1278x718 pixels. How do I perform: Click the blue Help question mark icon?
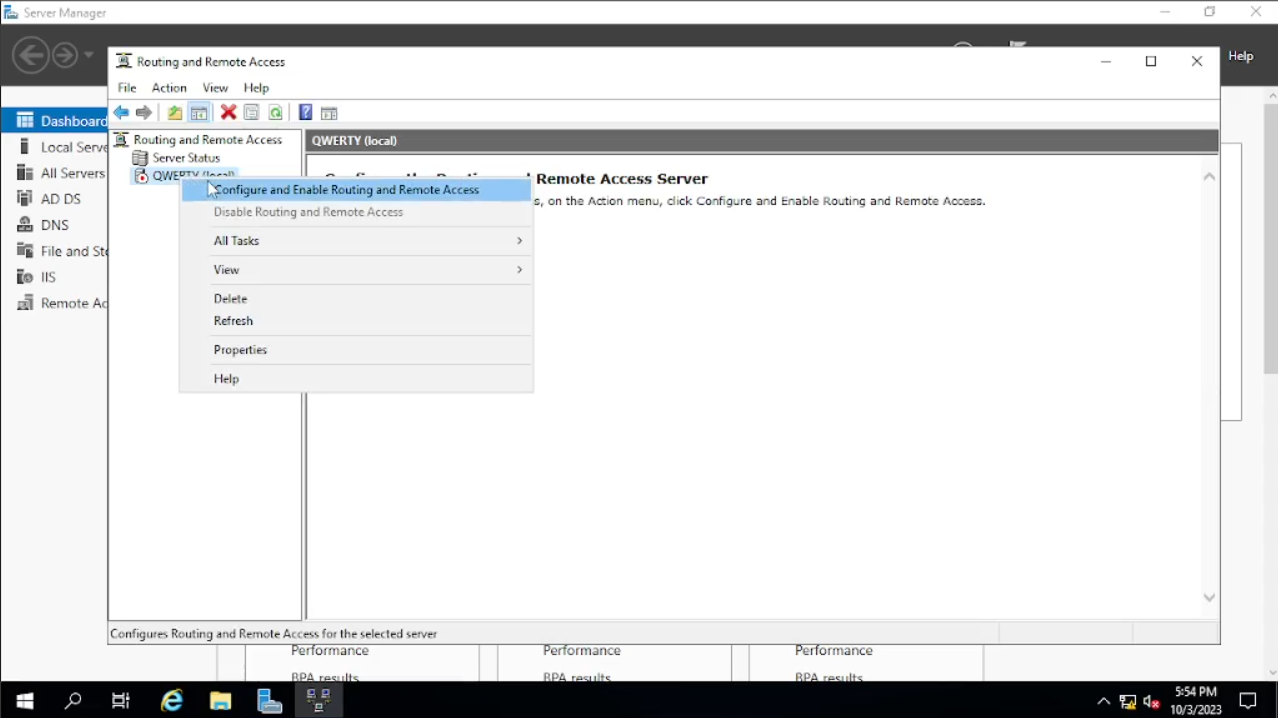point(305,113)
